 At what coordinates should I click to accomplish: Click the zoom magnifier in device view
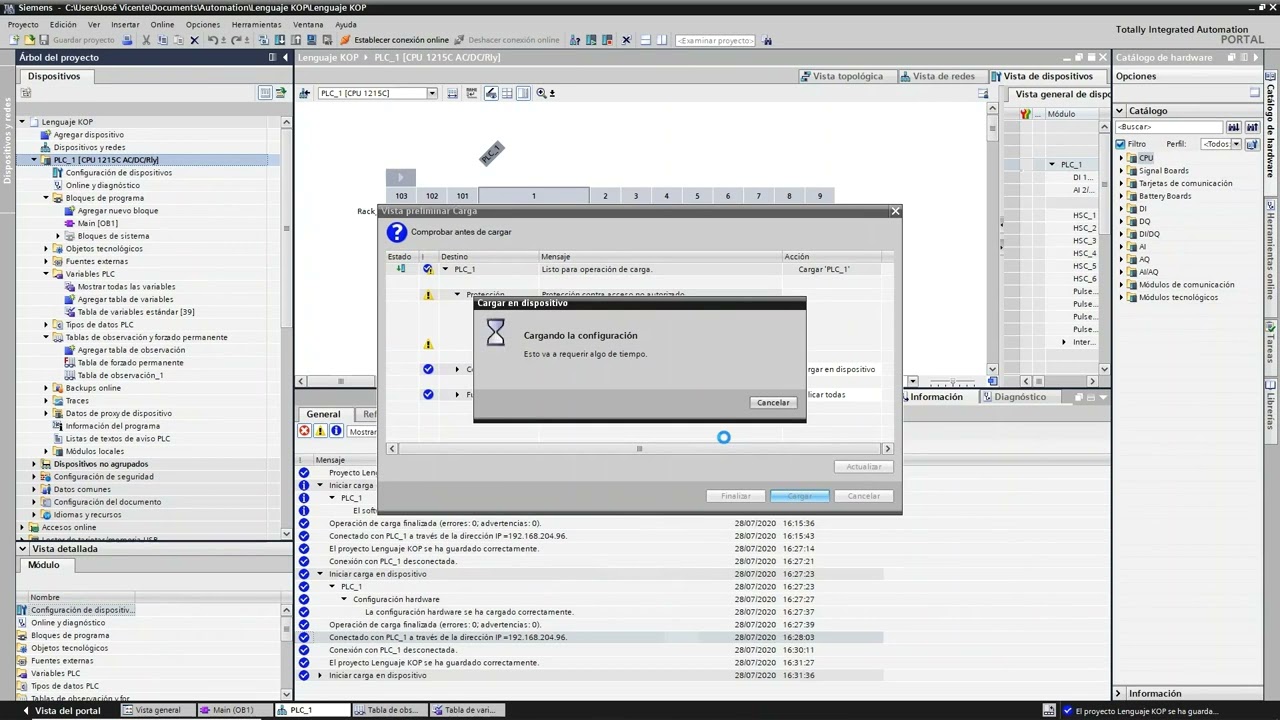pos(541,93)
